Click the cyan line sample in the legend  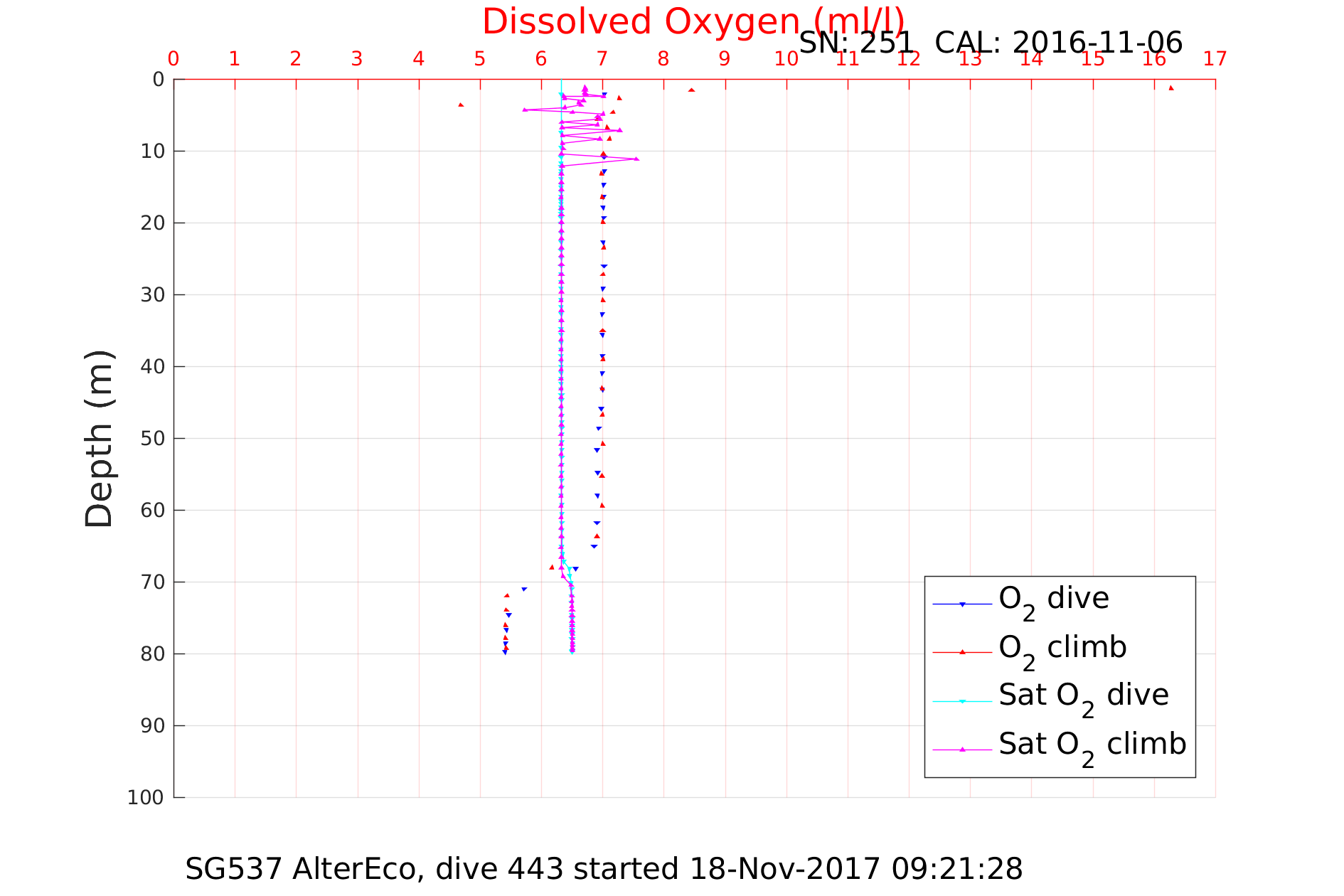point(962,701)
